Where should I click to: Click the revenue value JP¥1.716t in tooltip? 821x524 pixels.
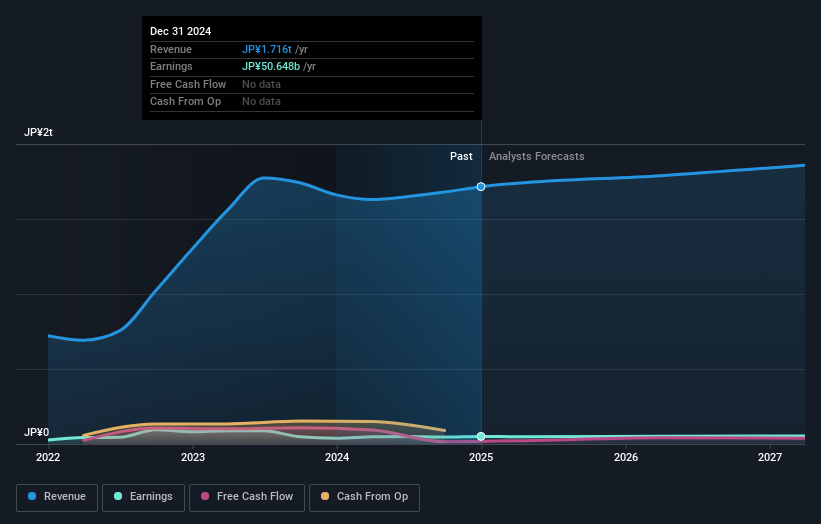click(267, 49)
